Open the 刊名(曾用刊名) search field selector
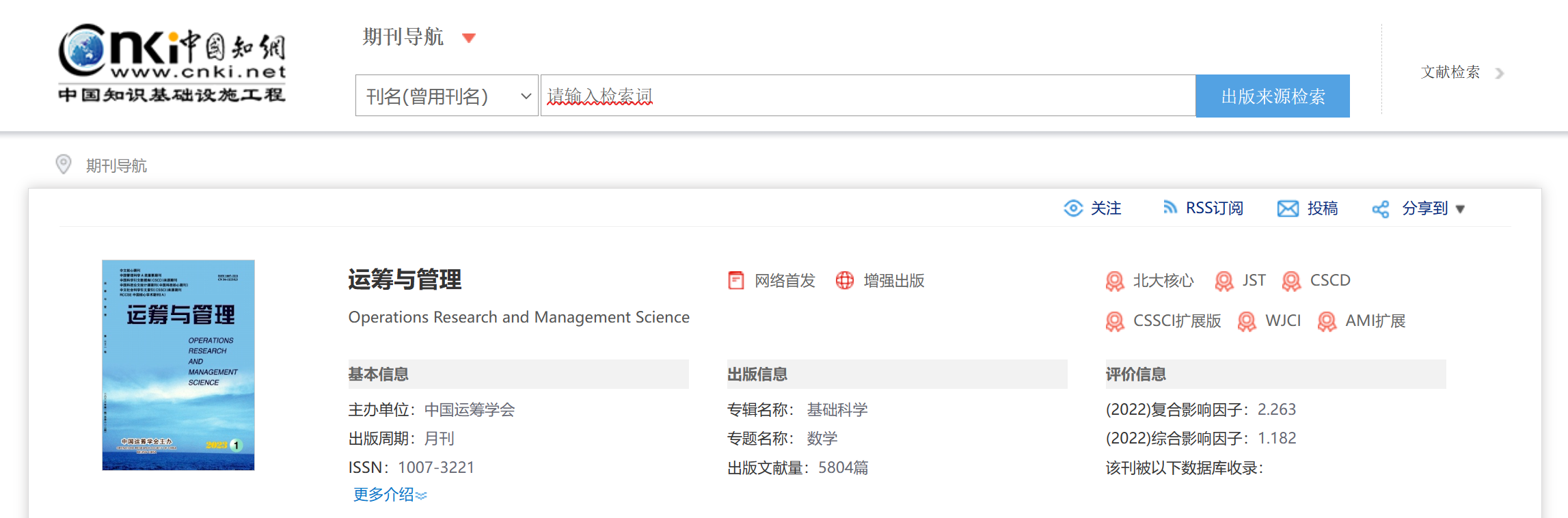1568x518 pixels. (x=447, y=96)
